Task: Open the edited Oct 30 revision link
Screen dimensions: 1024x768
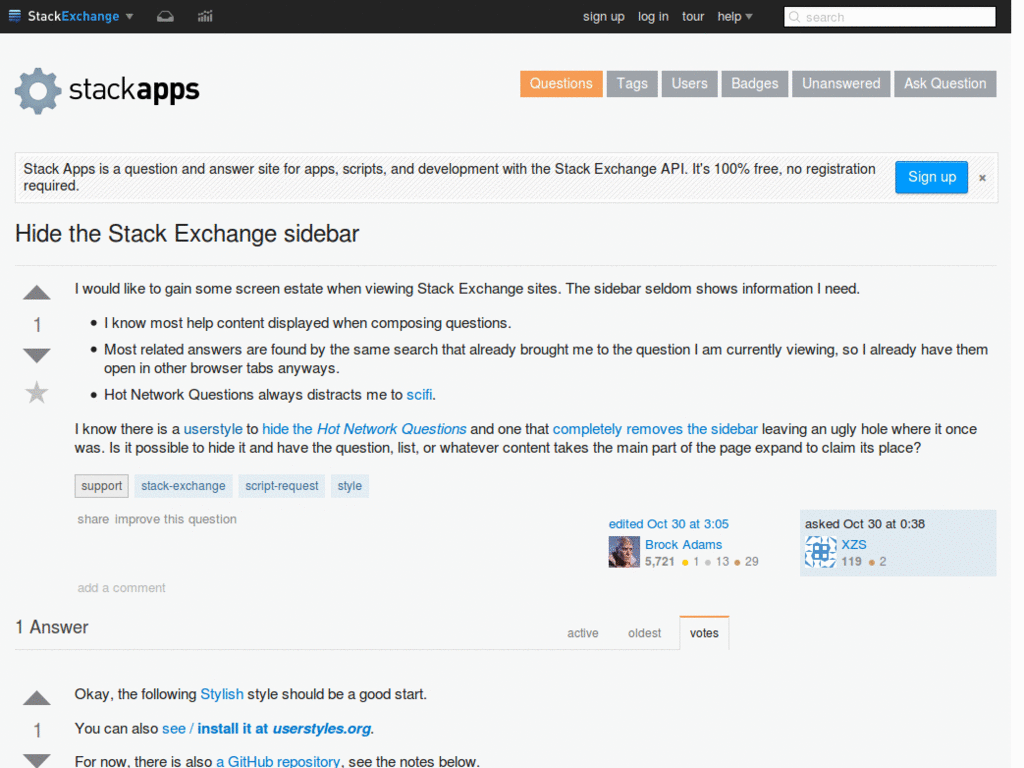Action: click(x=669, y=524)
